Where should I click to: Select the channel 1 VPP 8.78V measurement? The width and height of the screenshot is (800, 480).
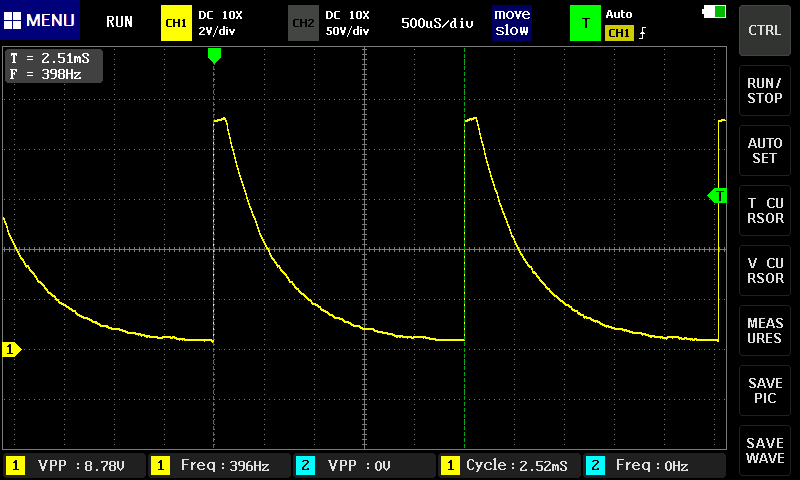[74, 466]
